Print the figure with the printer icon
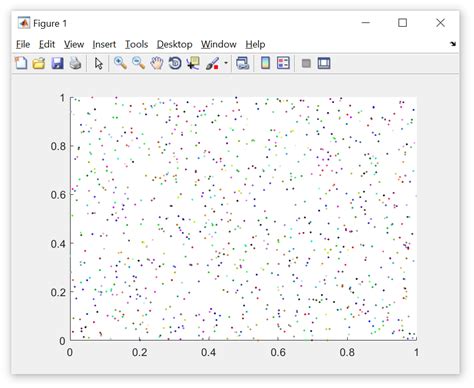 tap(75, 63)
